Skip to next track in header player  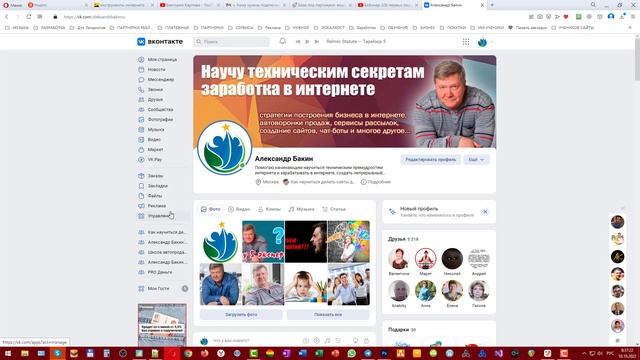317,42
